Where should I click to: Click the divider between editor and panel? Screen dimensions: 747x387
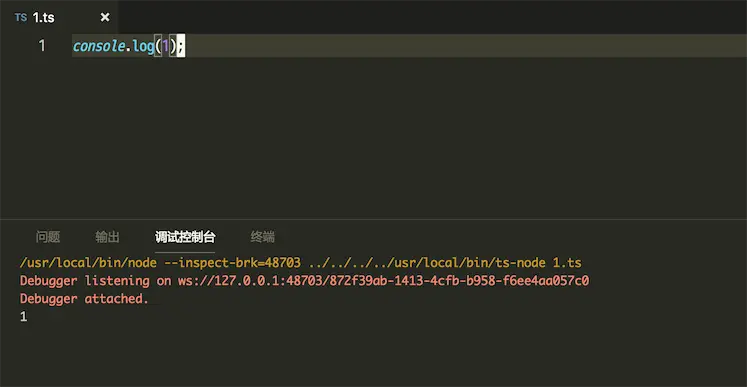tap(374, 219)
